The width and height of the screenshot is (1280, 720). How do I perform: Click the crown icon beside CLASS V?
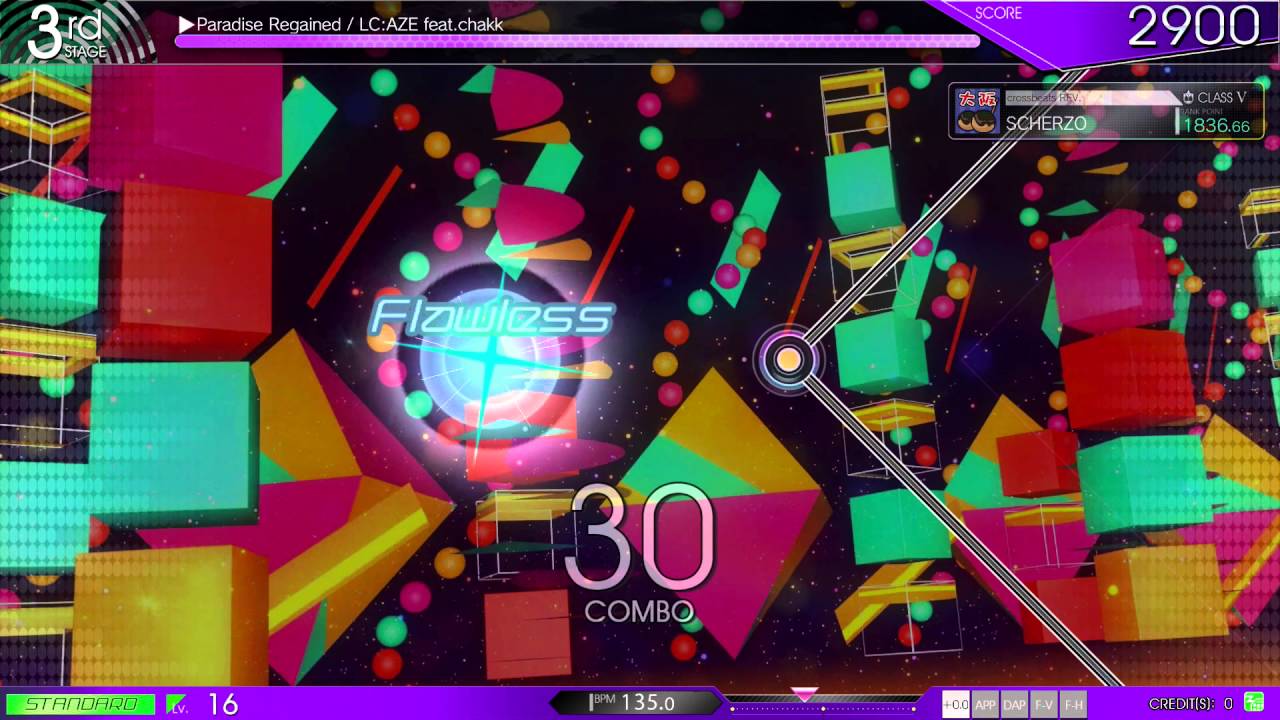tap(1188, 97)
